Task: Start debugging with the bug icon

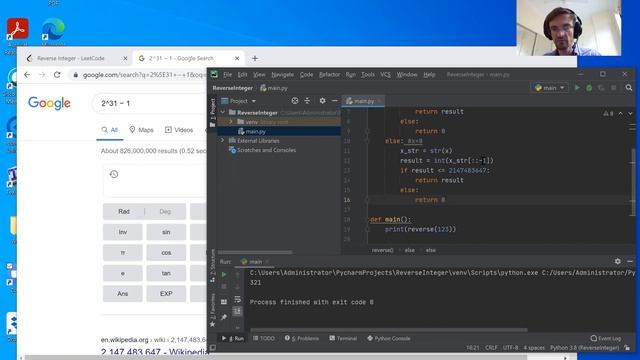Action: (x=589, y=88)
